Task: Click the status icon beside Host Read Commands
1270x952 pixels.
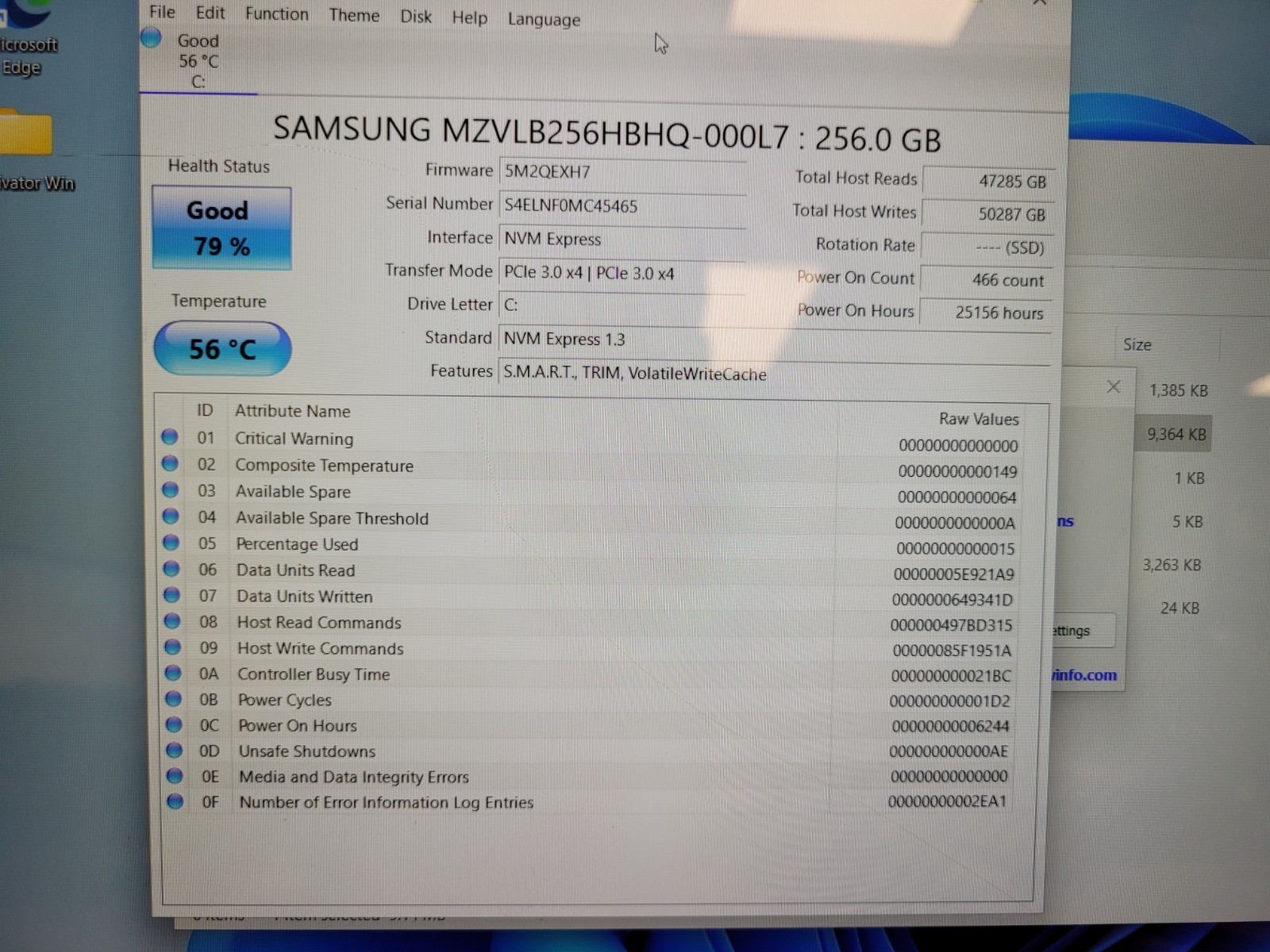Action: pos(172,621)
